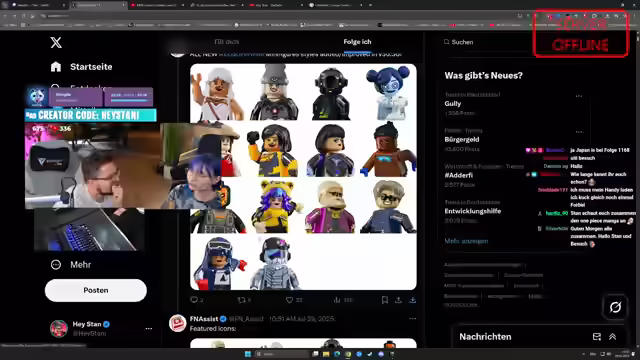Screen dimensions: 640x360
Task: Click Mehr anzeigen under trends
Action: click(466, 241)
